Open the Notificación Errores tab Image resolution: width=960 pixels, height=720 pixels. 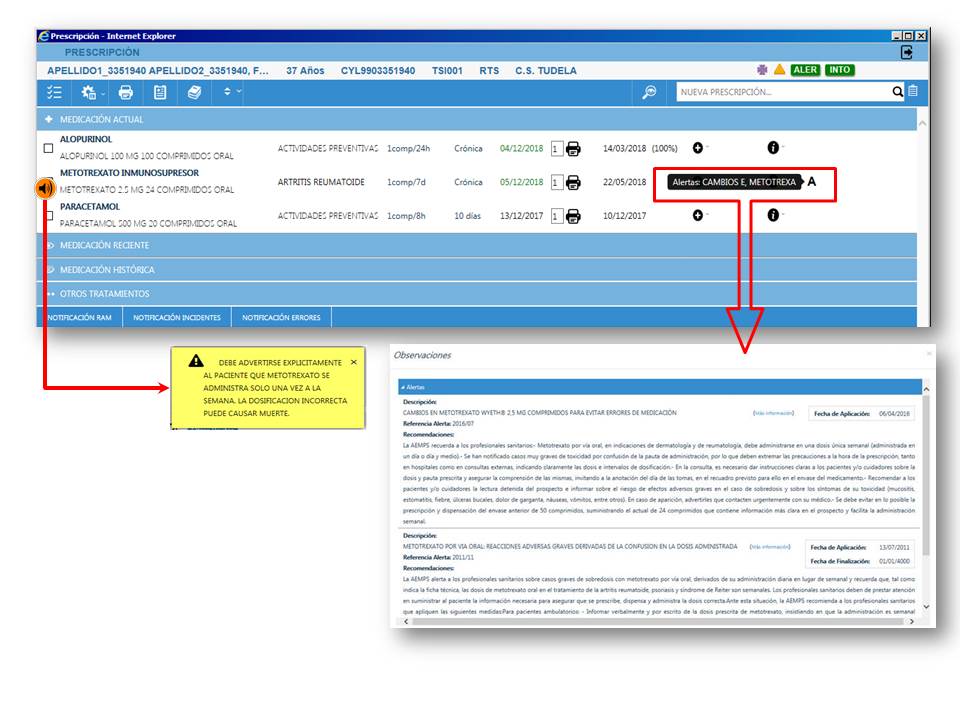pos(281,318)
